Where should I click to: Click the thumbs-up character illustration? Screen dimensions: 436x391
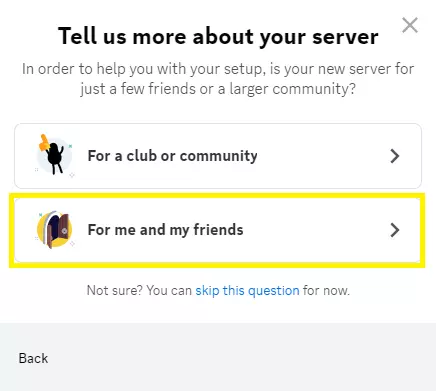coord(55,155)
